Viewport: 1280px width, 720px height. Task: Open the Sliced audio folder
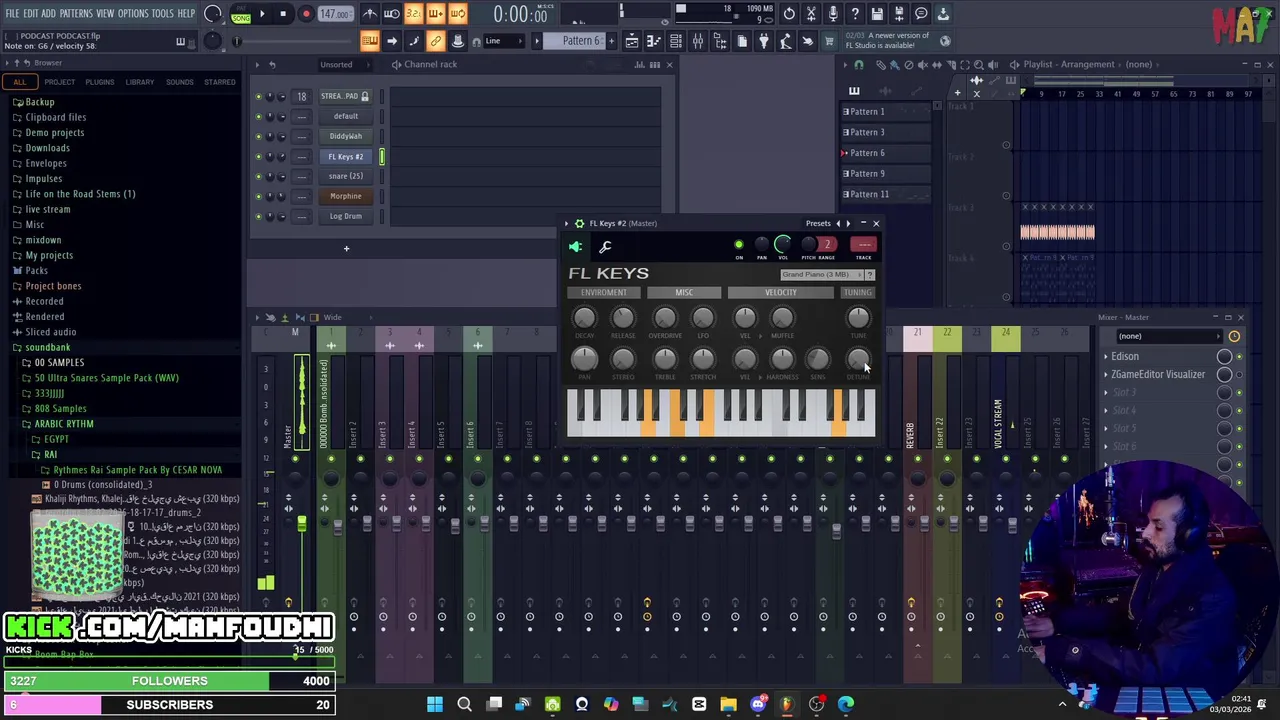[x=50, y=332]
